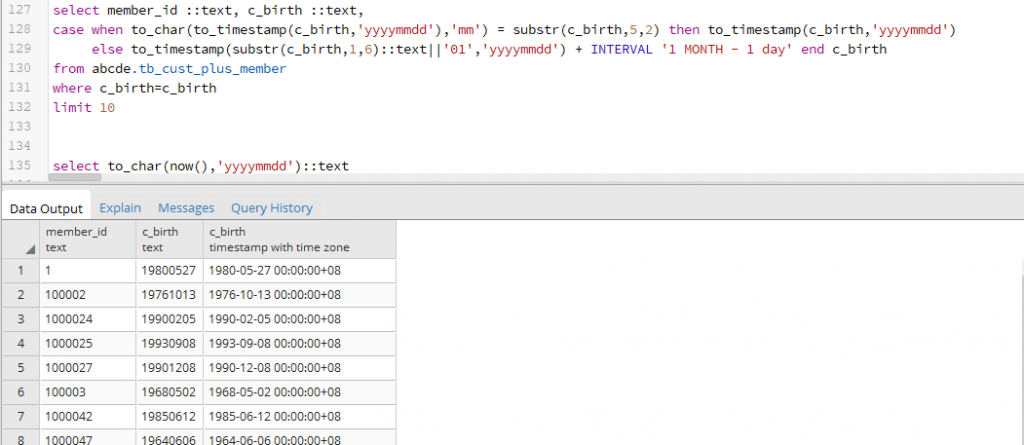
Task: Click the 'where c_birth=c_birth' line
Action: click(x=135, y=88)
